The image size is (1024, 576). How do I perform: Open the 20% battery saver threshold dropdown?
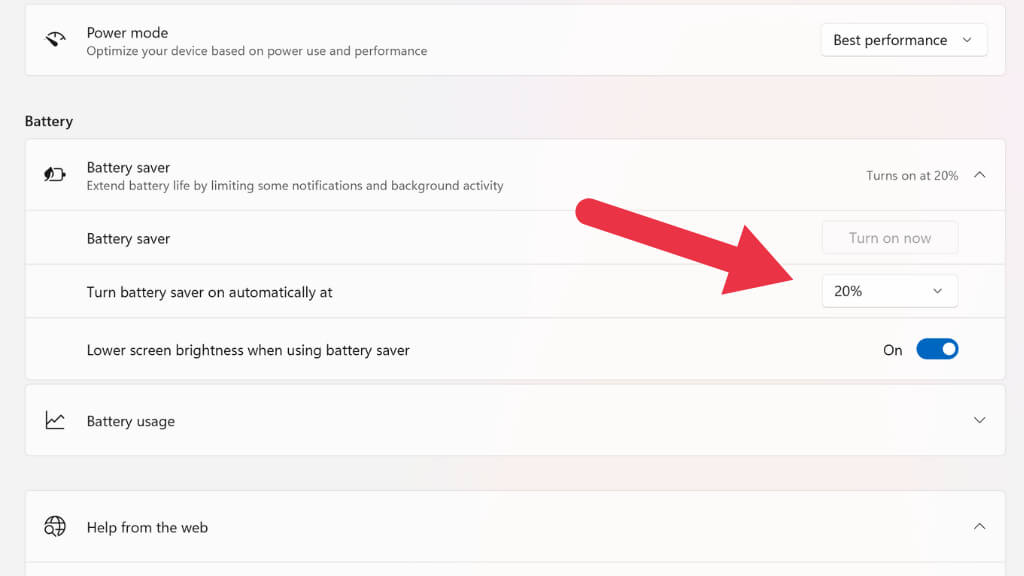click(x=889, y=291)
